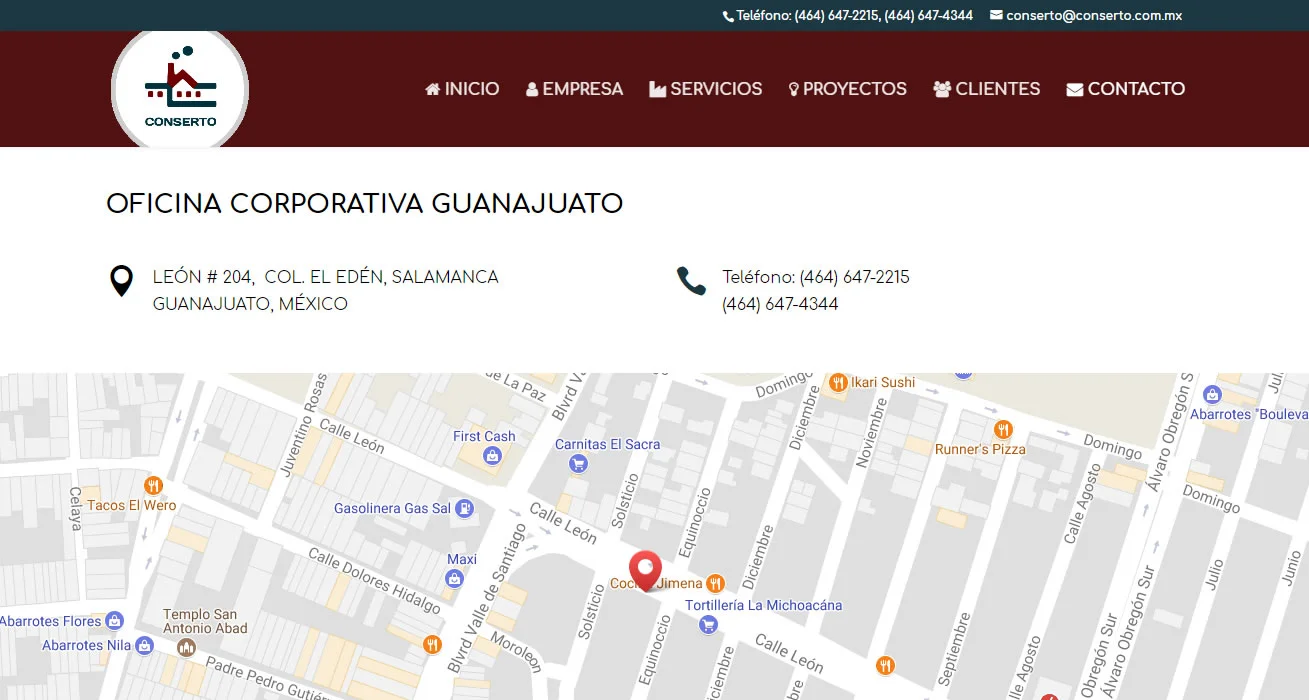Click the Conserto logo in header
The image size is (1309, 700).
(x=180, y=91)
